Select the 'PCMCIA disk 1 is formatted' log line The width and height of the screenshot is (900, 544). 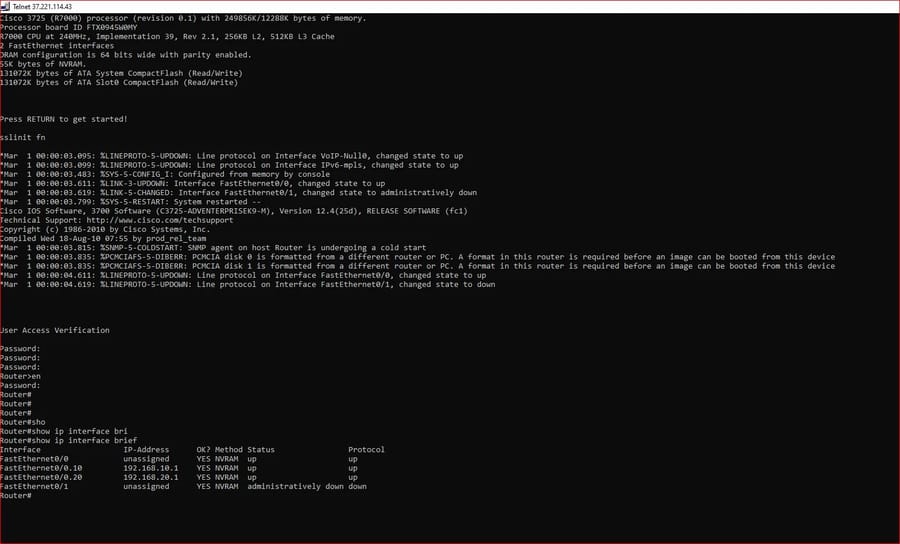(417, 266)
